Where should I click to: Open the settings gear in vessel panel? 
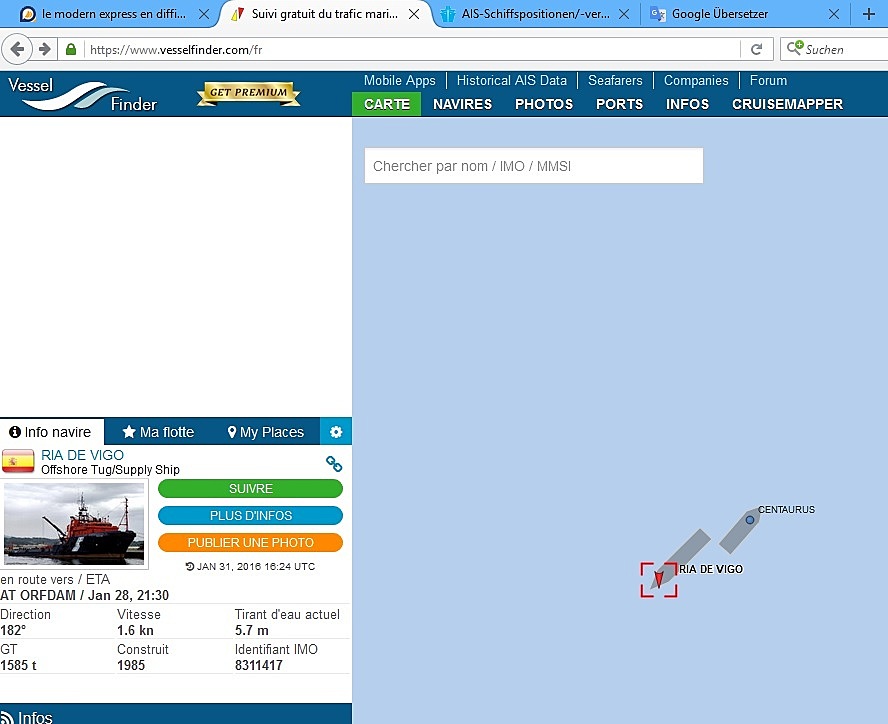(x=336, y=432)
